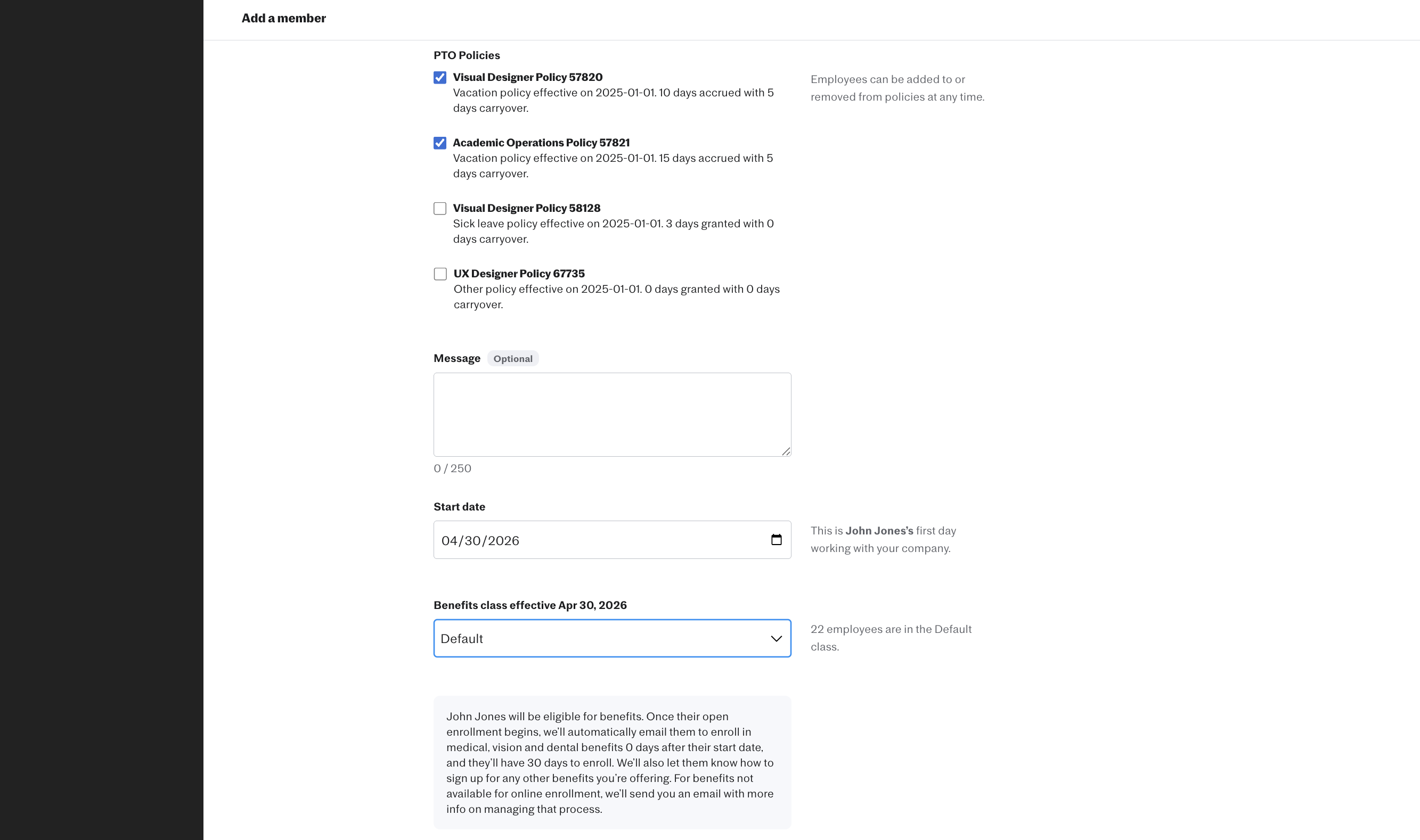Uncheck Visual Designer Policy 57820 checkbox

pos(440,78)
